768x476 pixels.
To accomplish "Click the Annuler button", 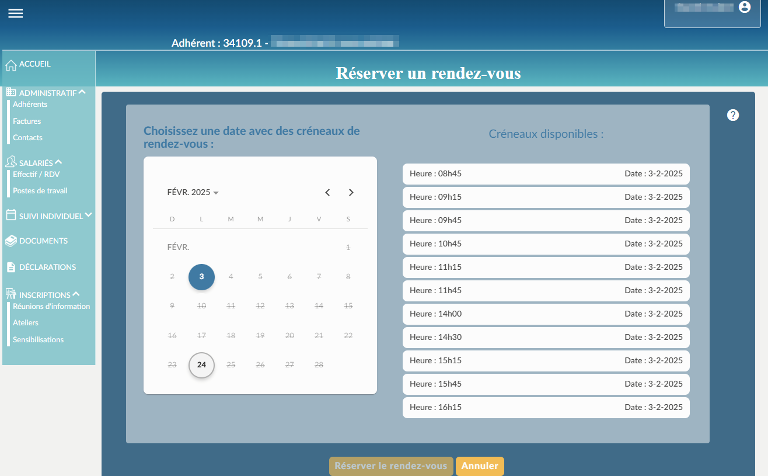I will click(x=480, y=466).
